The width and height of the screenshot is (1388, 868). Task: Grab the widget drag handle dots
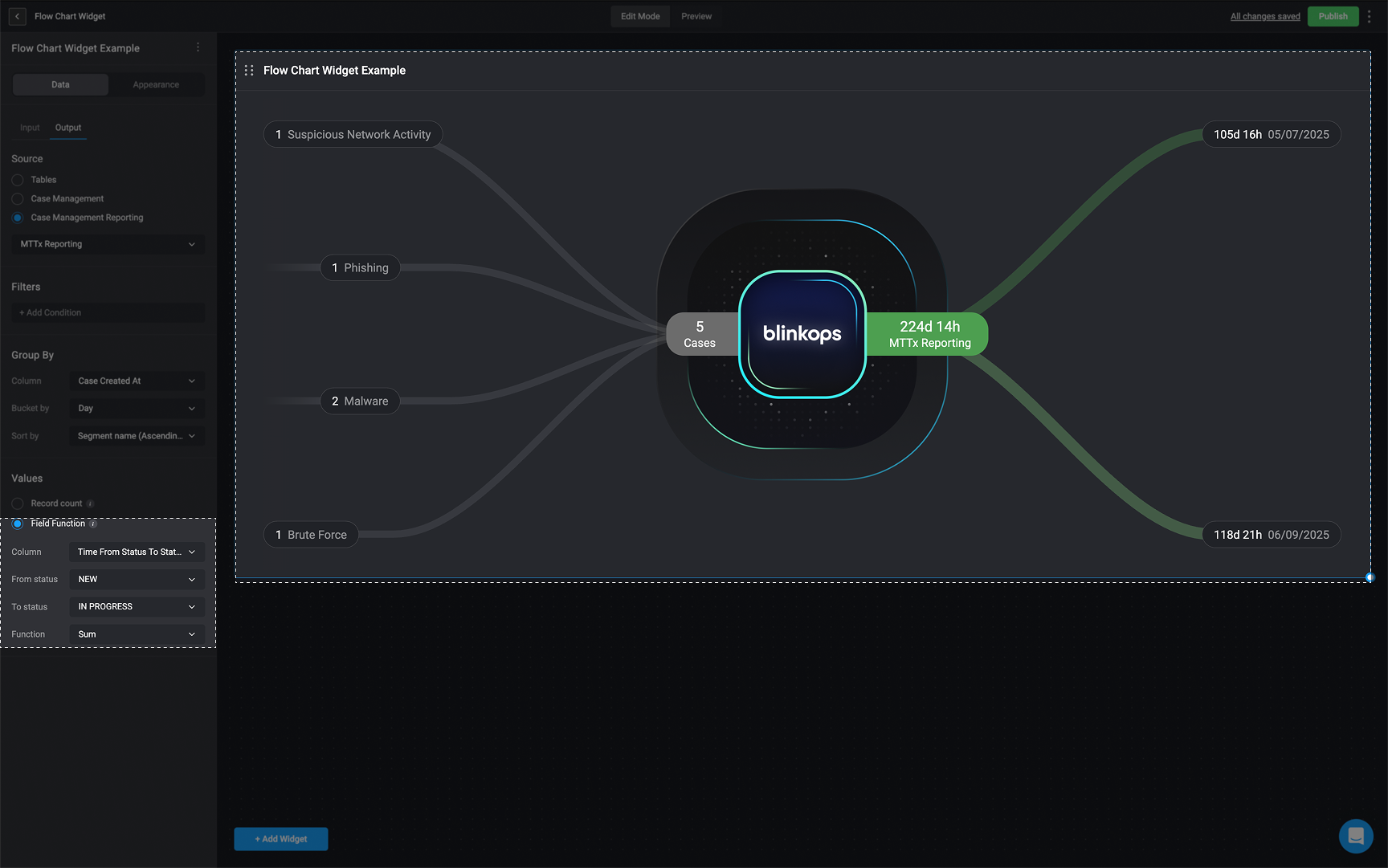click(x=249, y=71)
